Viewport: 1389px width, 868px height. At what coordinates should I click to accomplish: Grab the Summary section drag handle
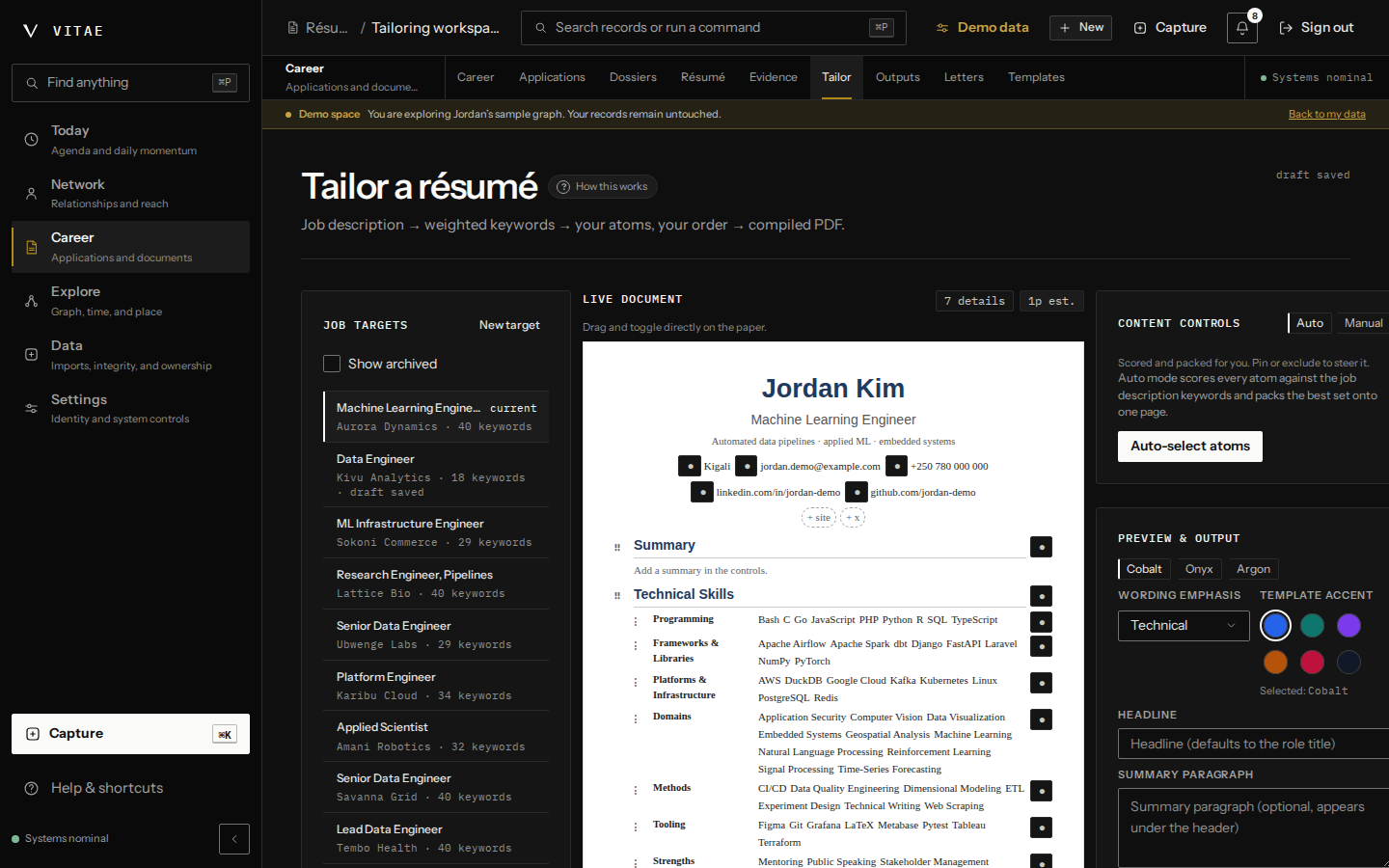click(x=617, y=547)
